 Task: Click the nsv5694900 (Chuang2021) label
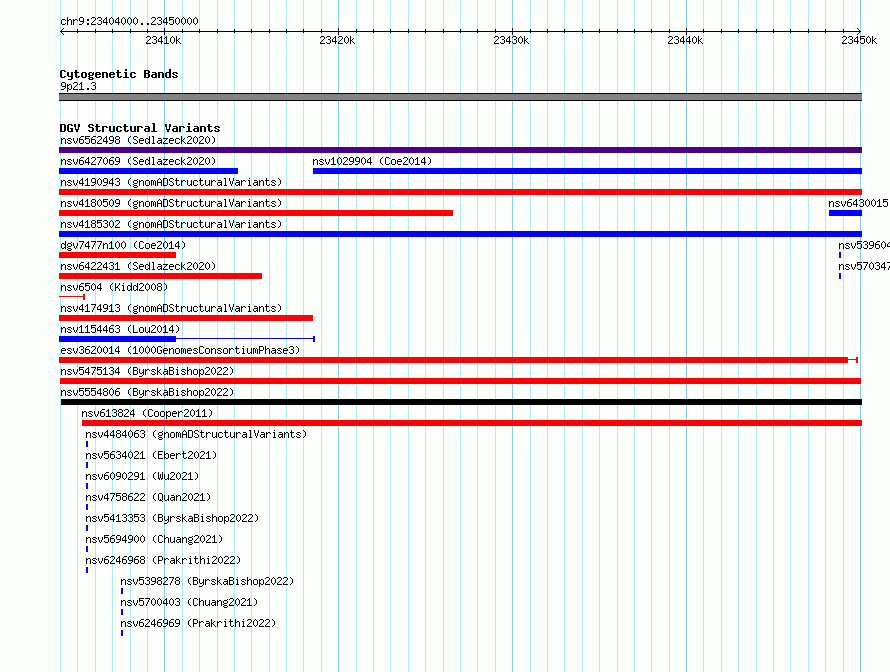[154, 539]
